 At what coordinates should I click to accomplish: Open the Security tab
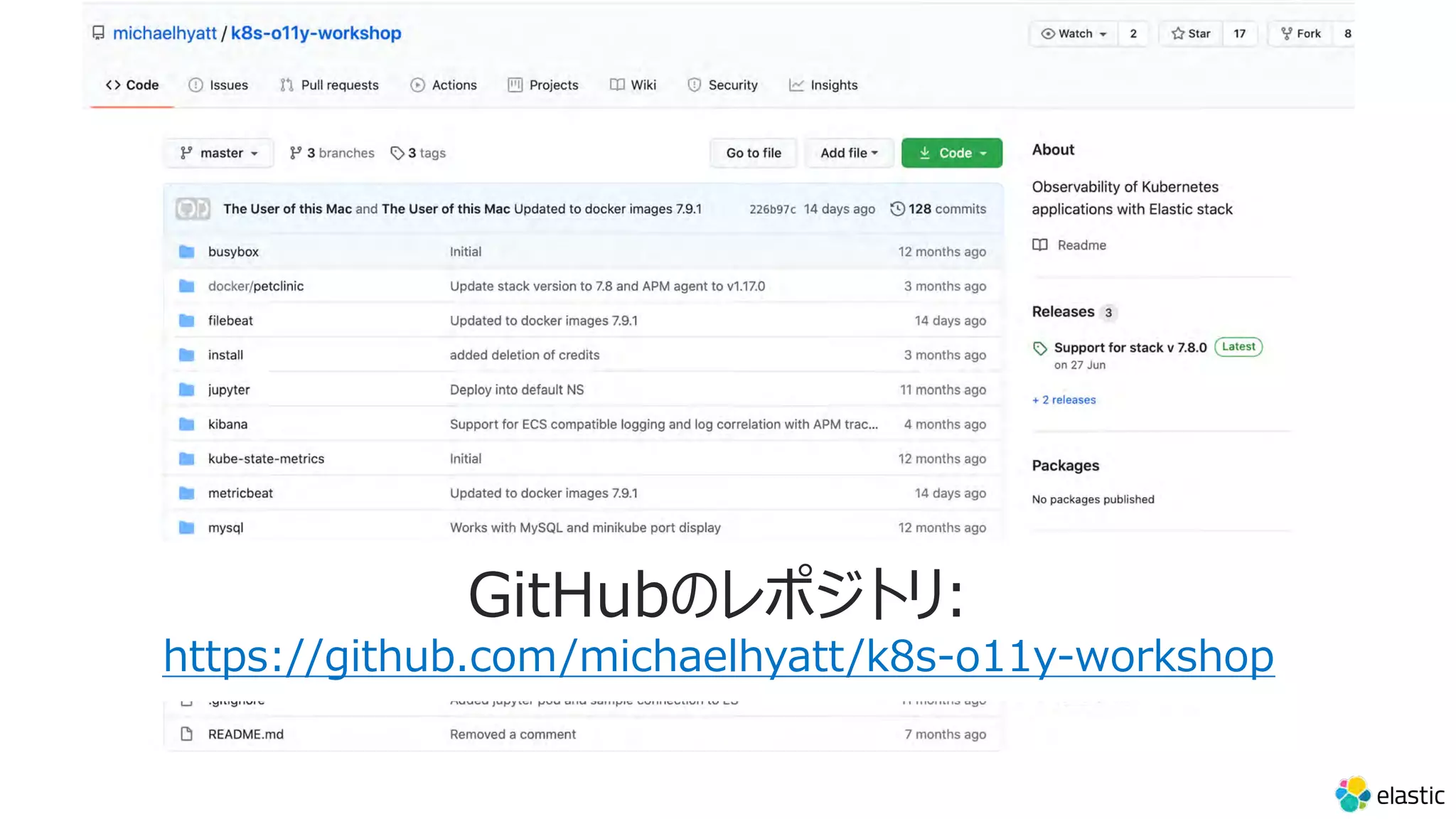click(x=722, y=85)
